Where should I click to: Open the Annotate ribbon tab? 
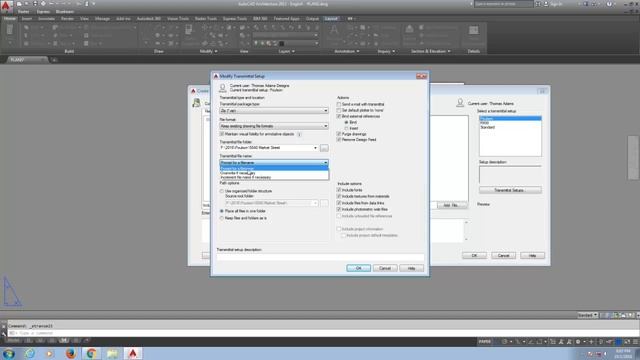[46, 19]
